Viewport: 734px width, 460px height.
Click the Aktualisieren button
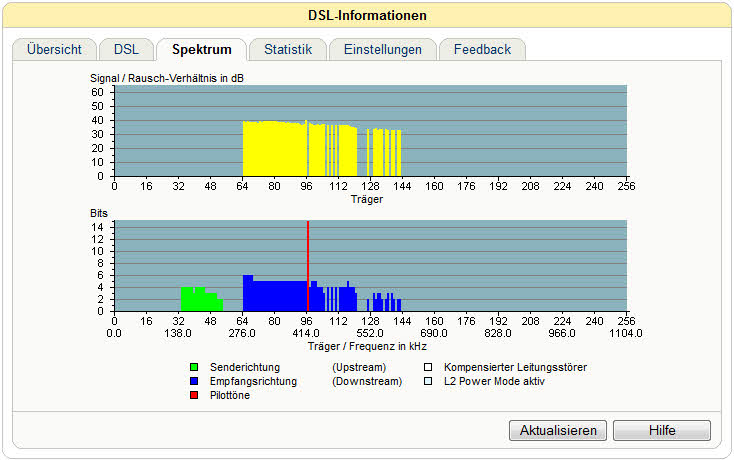(x=558, y=430)
